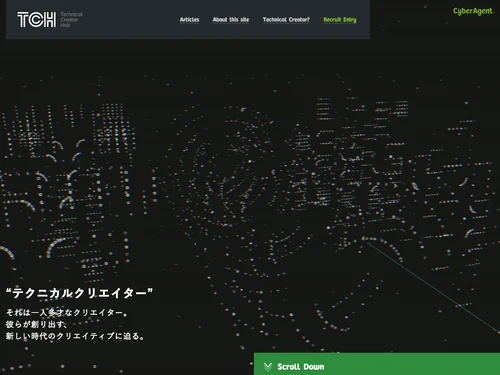The image size is (500, 375).
Task: Click the Scroll Down button
Action: (x=377, y=364)
